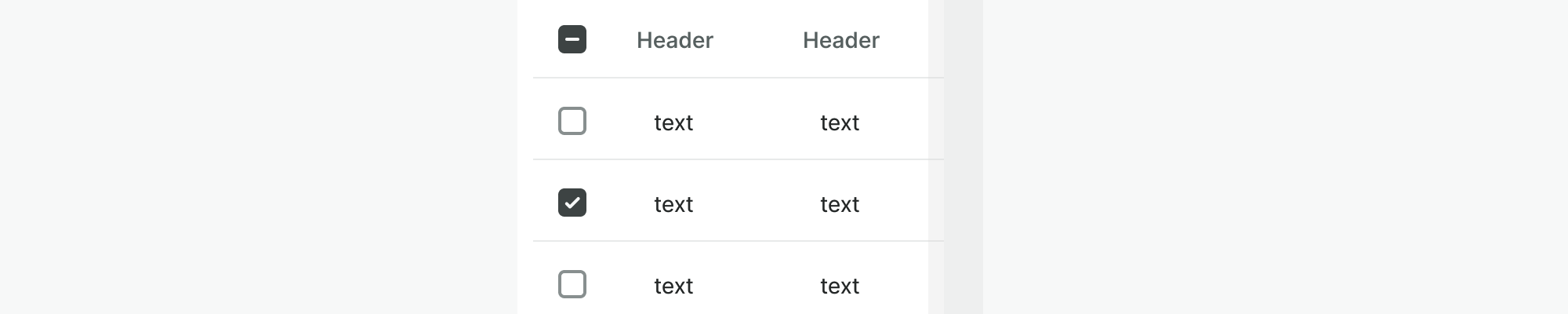Pick third row's second-column "text" cell
Viewport: 1568px width, 314px height.
click(840, 286)
